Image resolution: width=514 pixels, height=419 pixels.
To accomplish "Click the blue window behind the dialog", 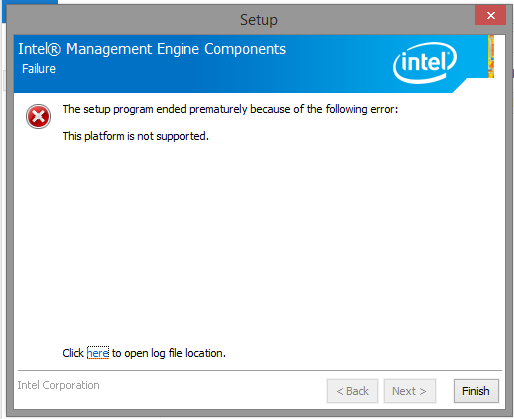I will [x=30, y=2].
